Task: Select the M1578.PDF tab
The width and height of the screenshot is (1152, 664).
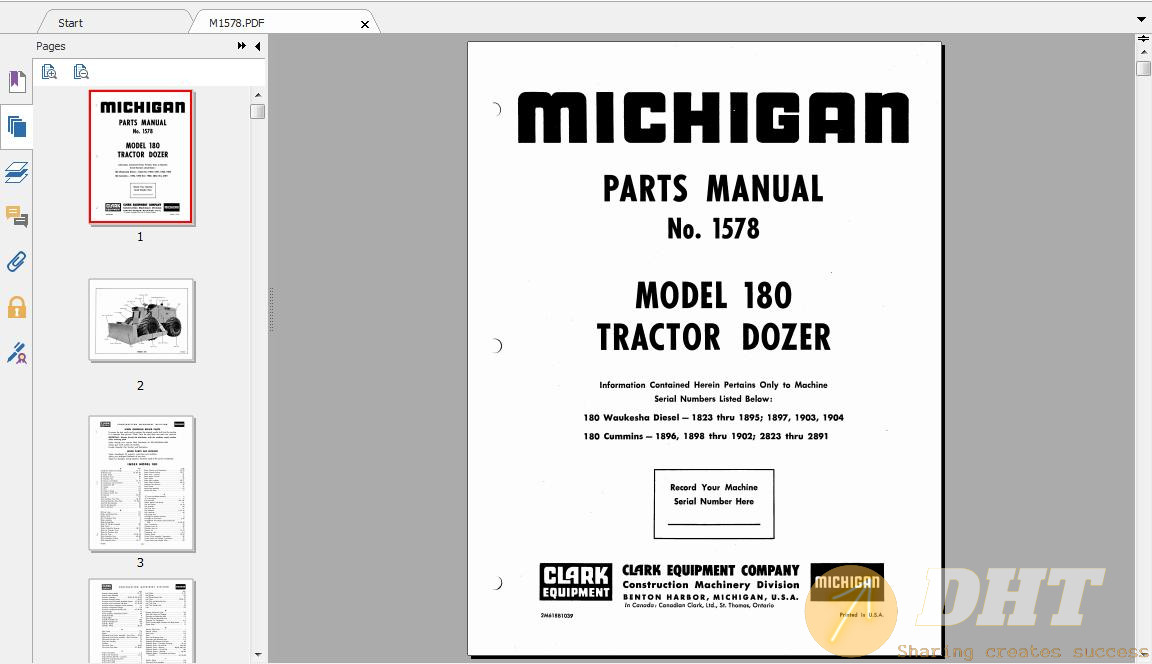Action: [x=237, y=23]
